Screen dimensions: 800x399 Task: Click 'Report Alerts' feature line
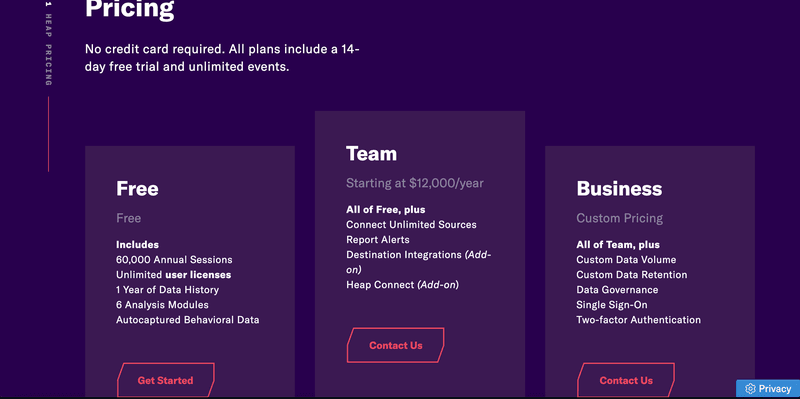click(378, 240)
